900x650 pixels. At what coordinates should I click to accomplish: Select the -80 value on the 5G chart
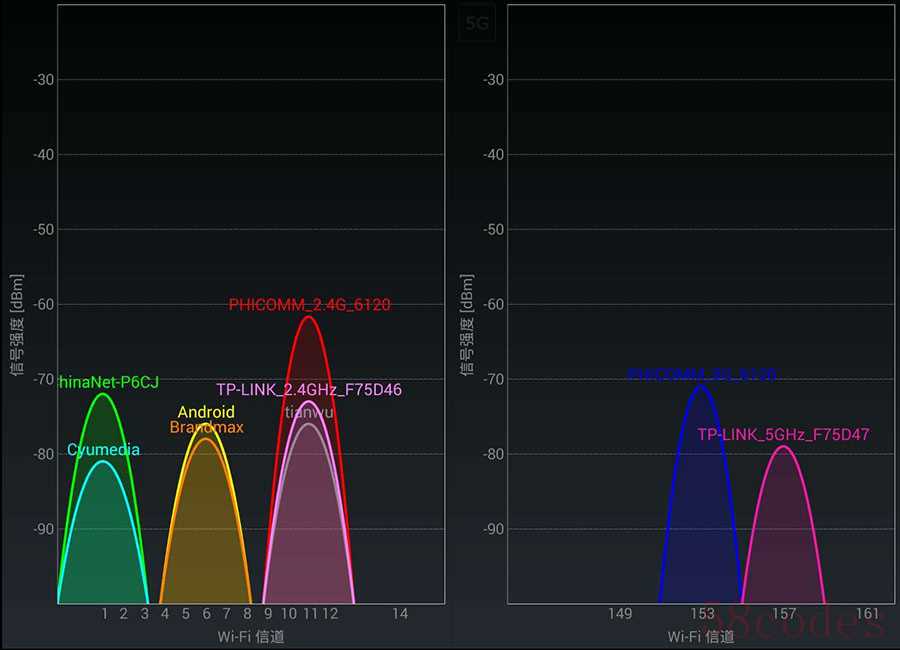pos(494,454)
